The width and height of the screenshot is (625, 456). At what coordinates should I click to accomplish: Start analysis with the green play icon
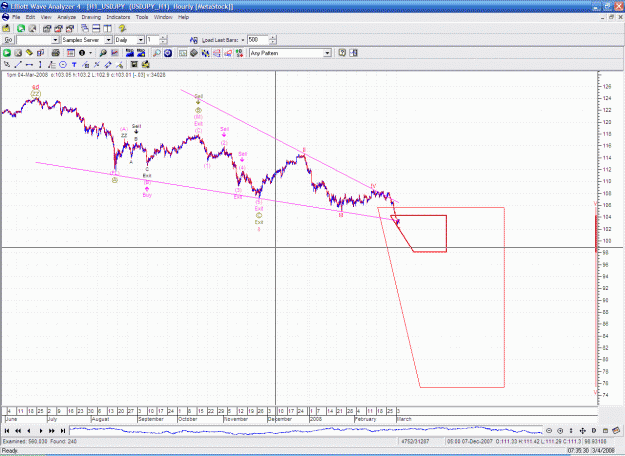[7, 53]
